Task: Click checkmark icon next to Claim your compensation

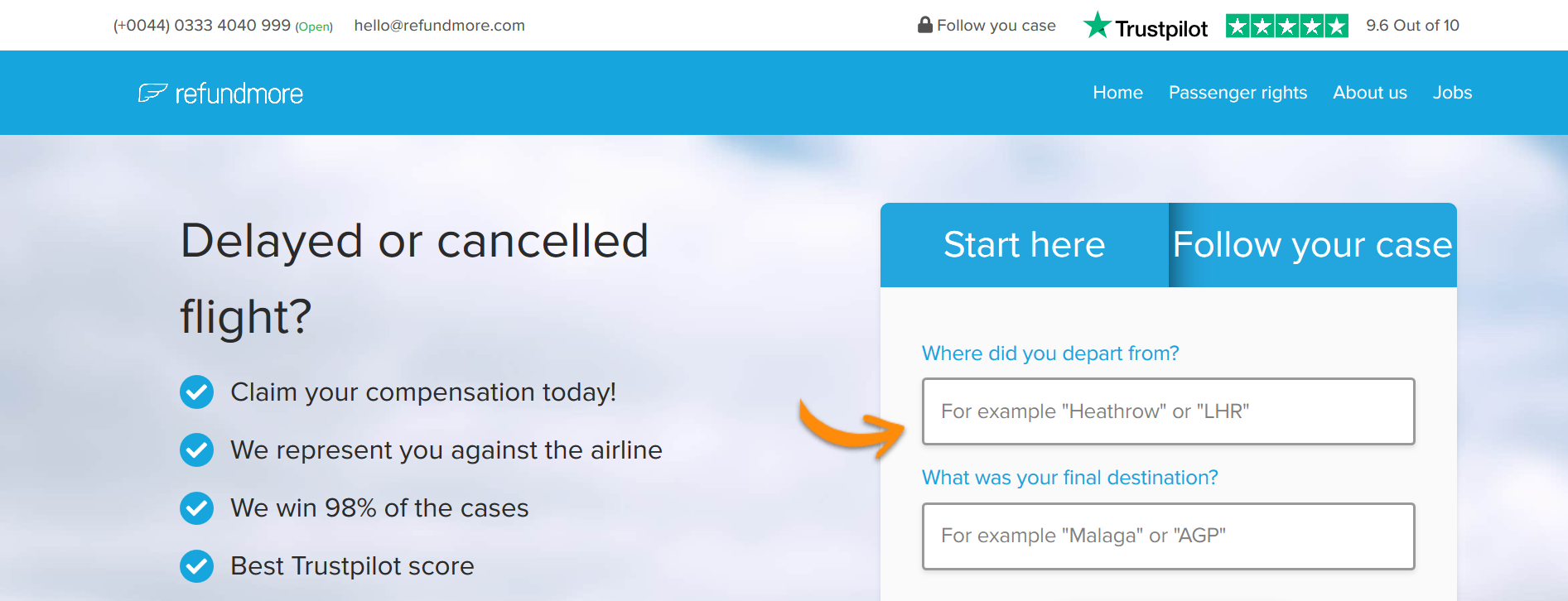Action: pos(196,392)
